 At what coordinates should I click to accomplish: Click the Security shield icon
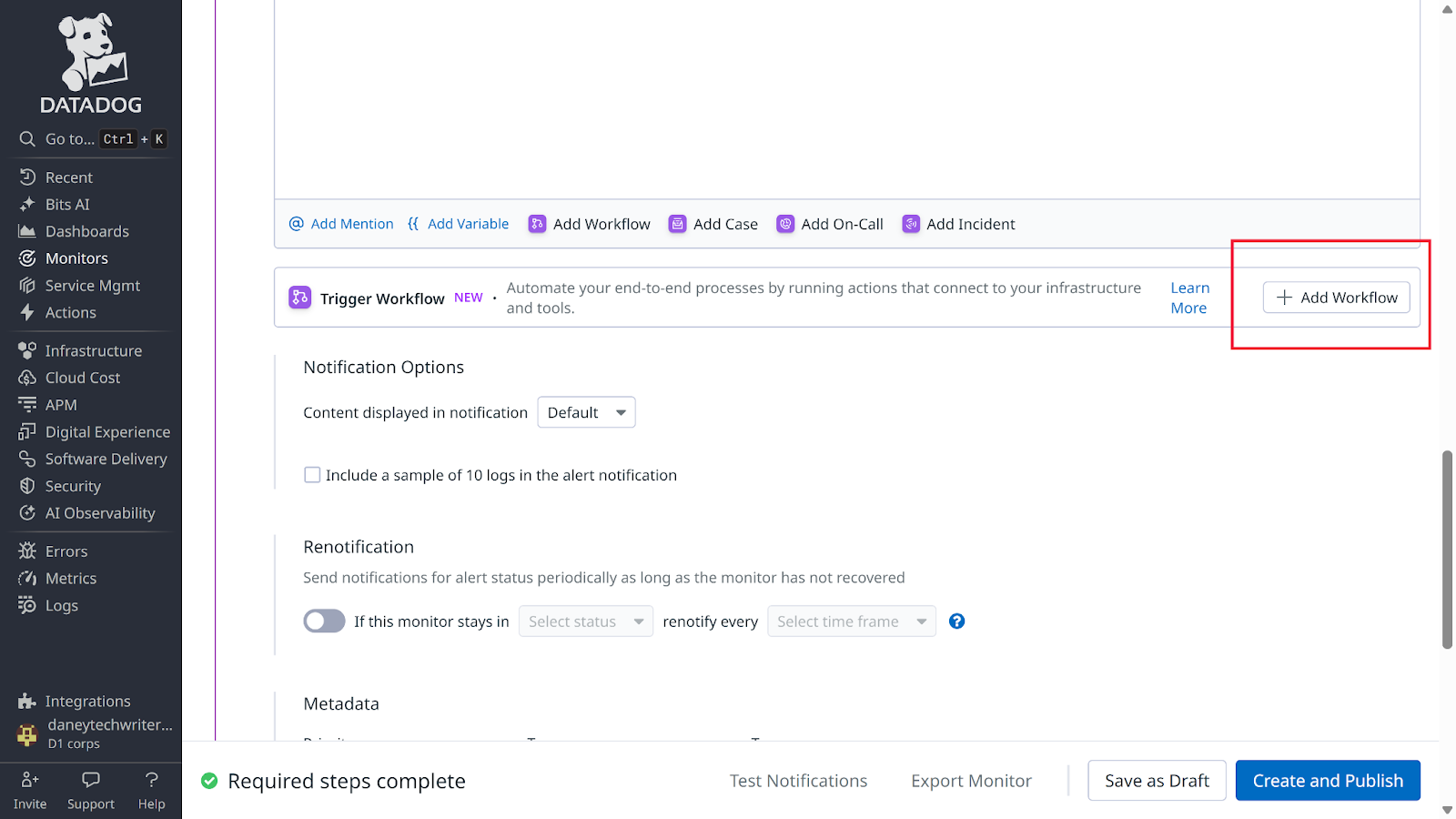pos(27,486)
